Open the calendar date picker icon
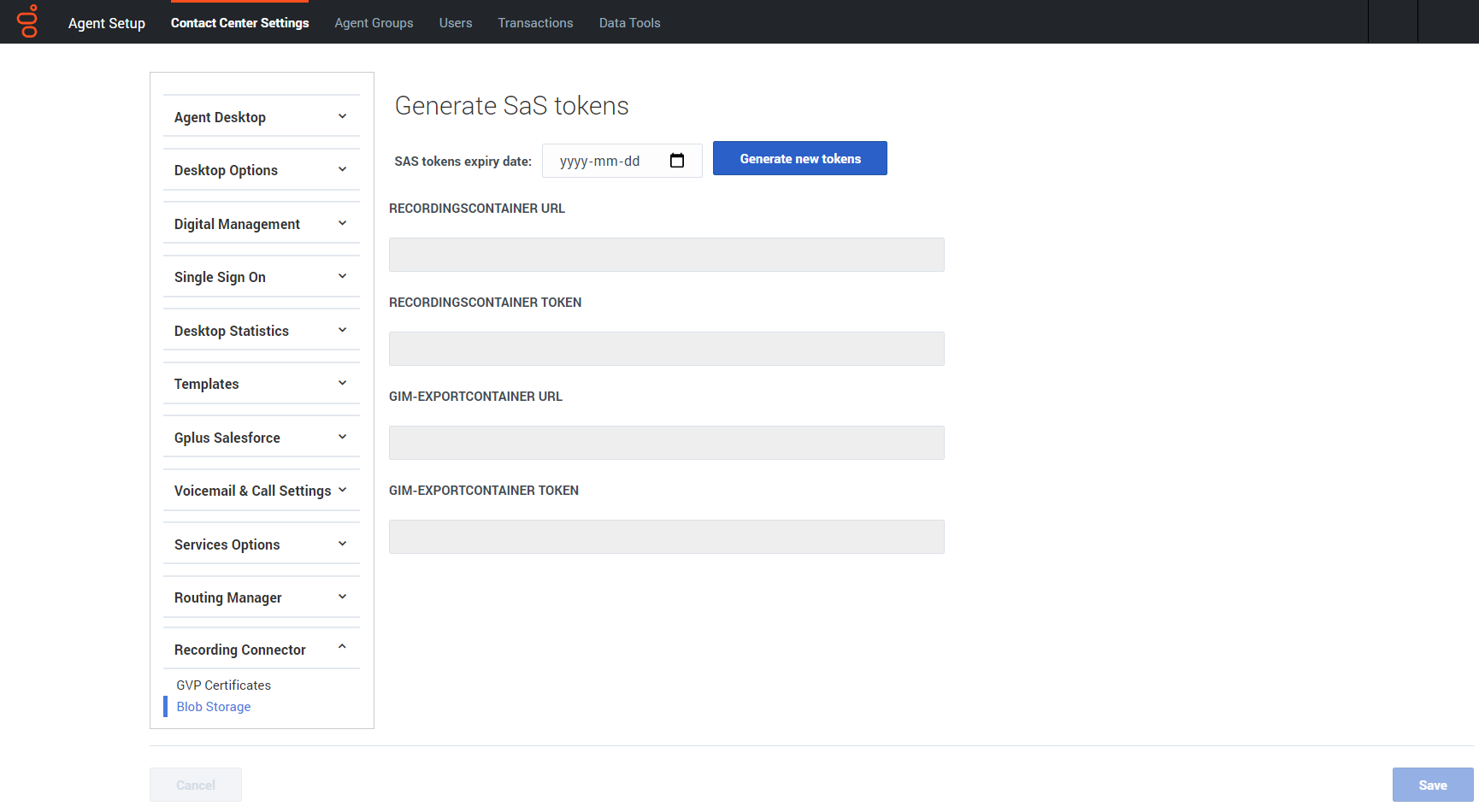 [677, 161]
